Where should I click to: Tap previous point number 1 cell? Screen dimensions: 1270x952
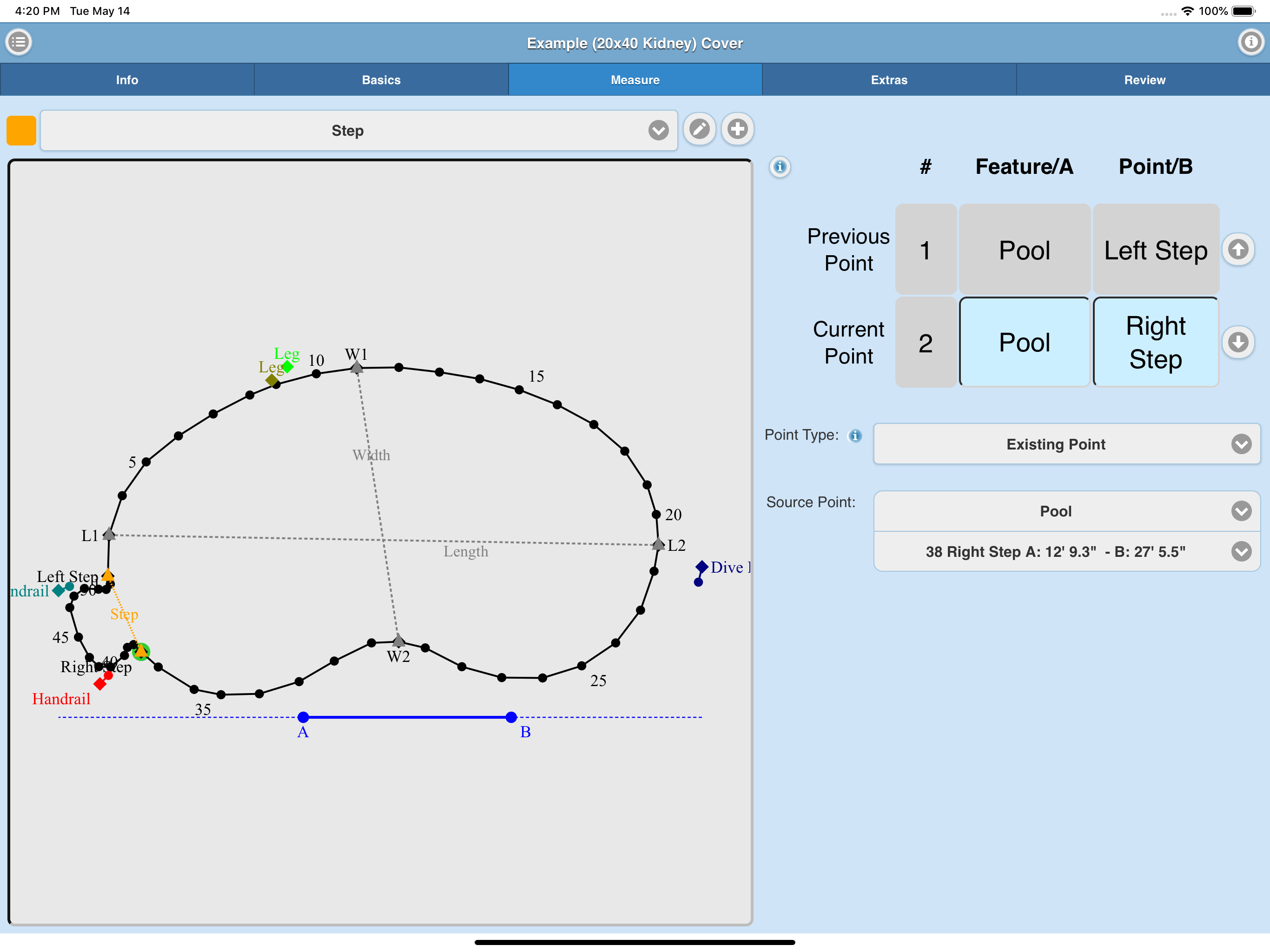[926, 250]
